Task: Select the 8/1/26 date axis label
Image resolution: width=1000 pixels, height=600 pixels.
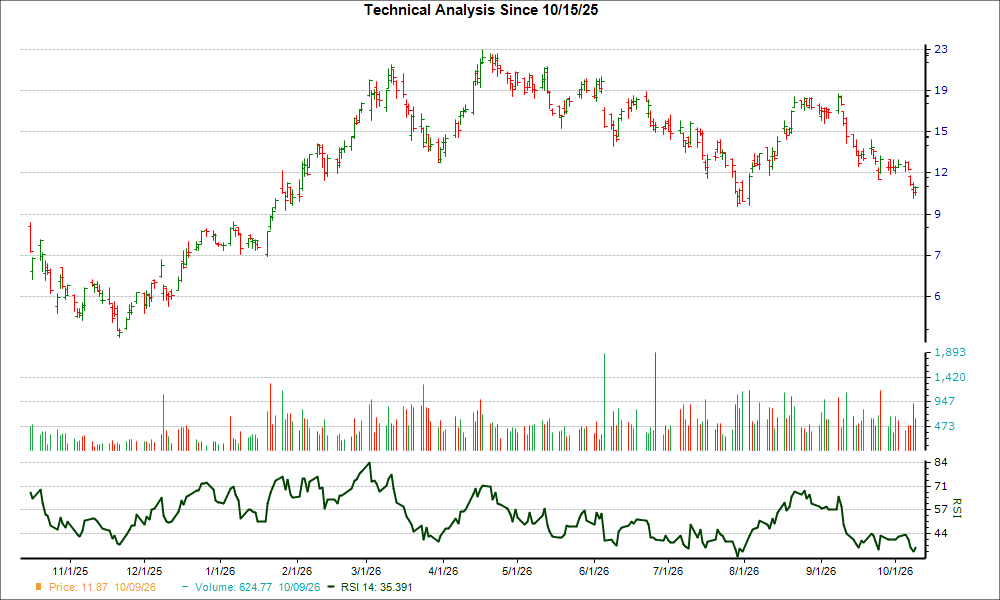Action: click(x=744, y=571)
